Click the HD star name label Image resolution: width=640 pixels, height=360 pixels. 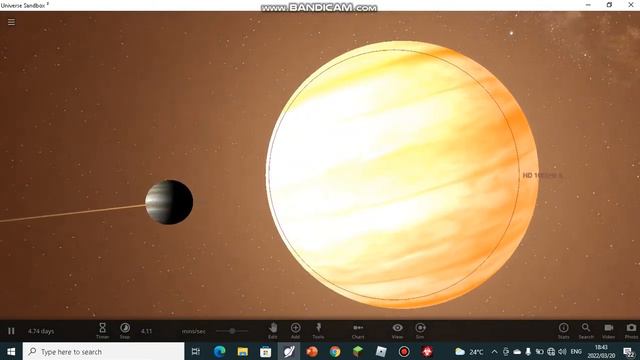click(x=542, y=176)
